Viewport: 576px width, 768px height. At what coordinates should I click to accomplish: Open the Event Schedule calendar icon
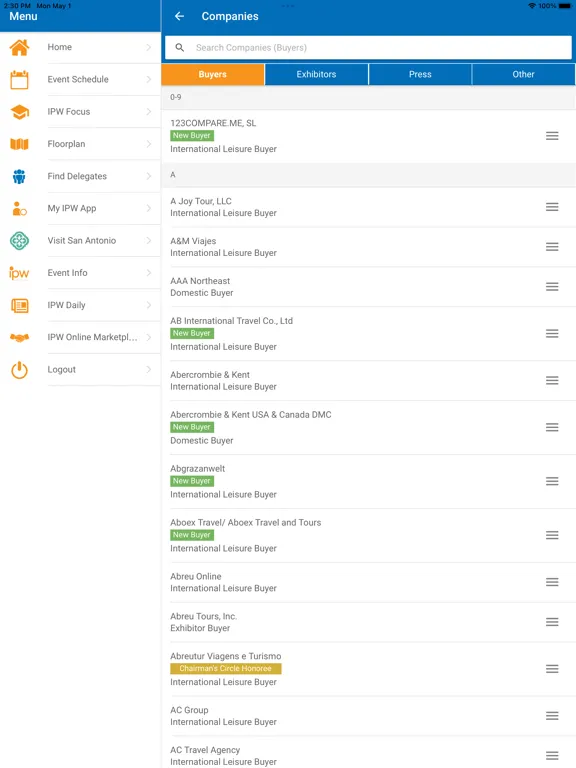pos(20,79)
